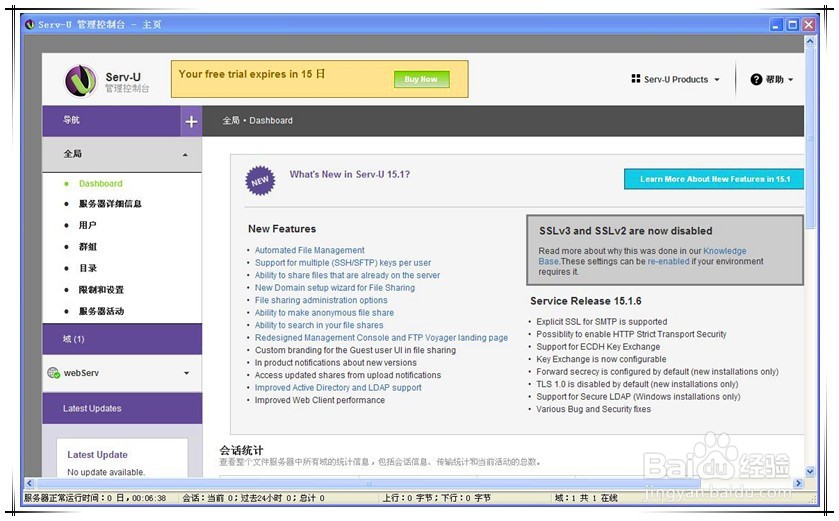839x521 pixels.
Task: Click the Latest Update card title
Action: [97, 454]
